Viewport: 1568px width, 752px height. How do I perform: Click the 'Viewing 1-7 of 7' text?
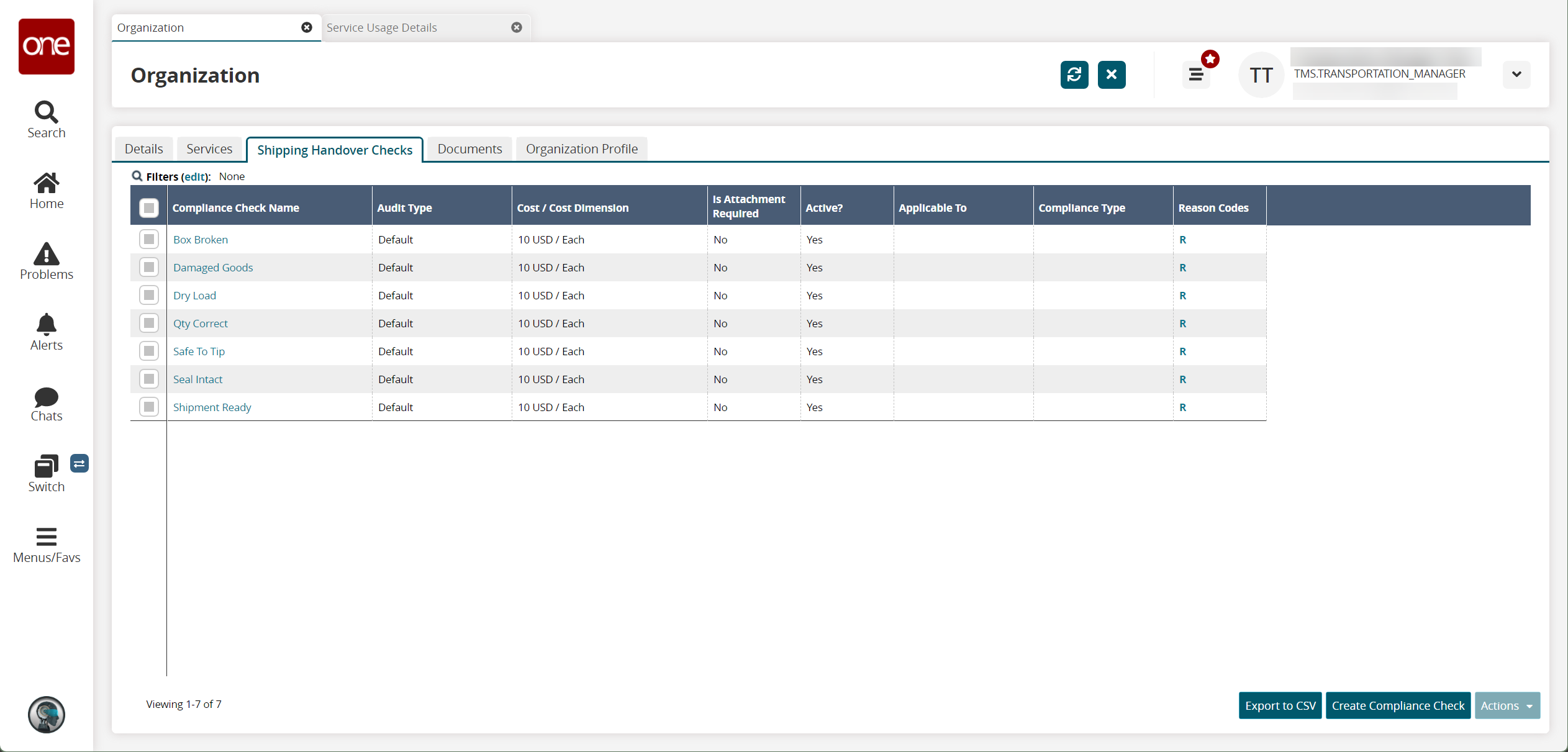184,704
